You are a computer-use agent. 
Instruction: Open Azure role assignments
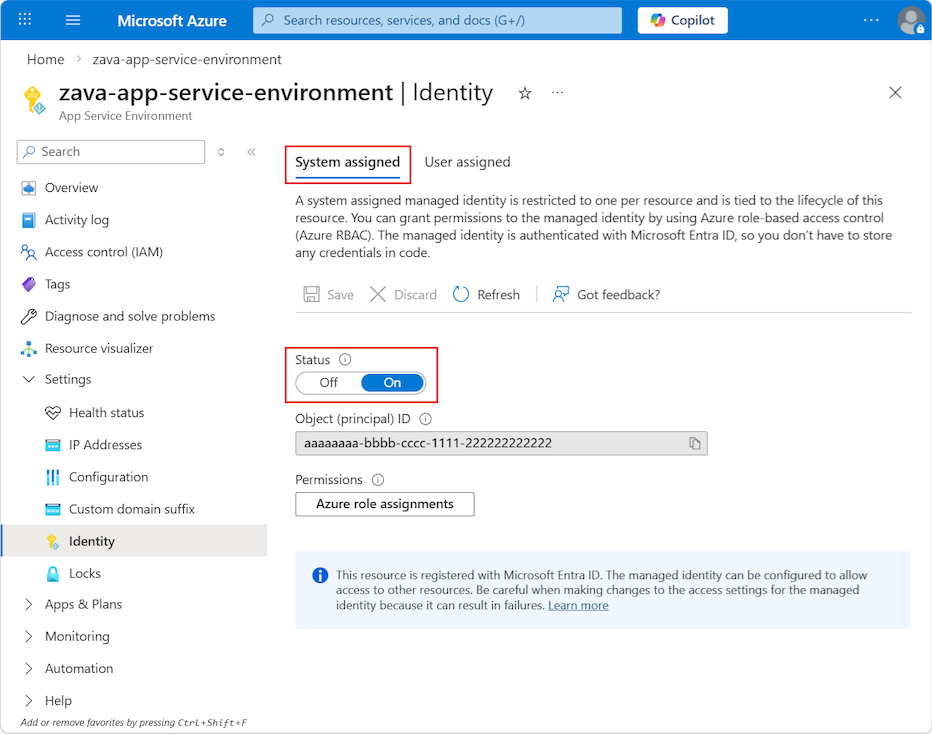(x=384, y=504)
